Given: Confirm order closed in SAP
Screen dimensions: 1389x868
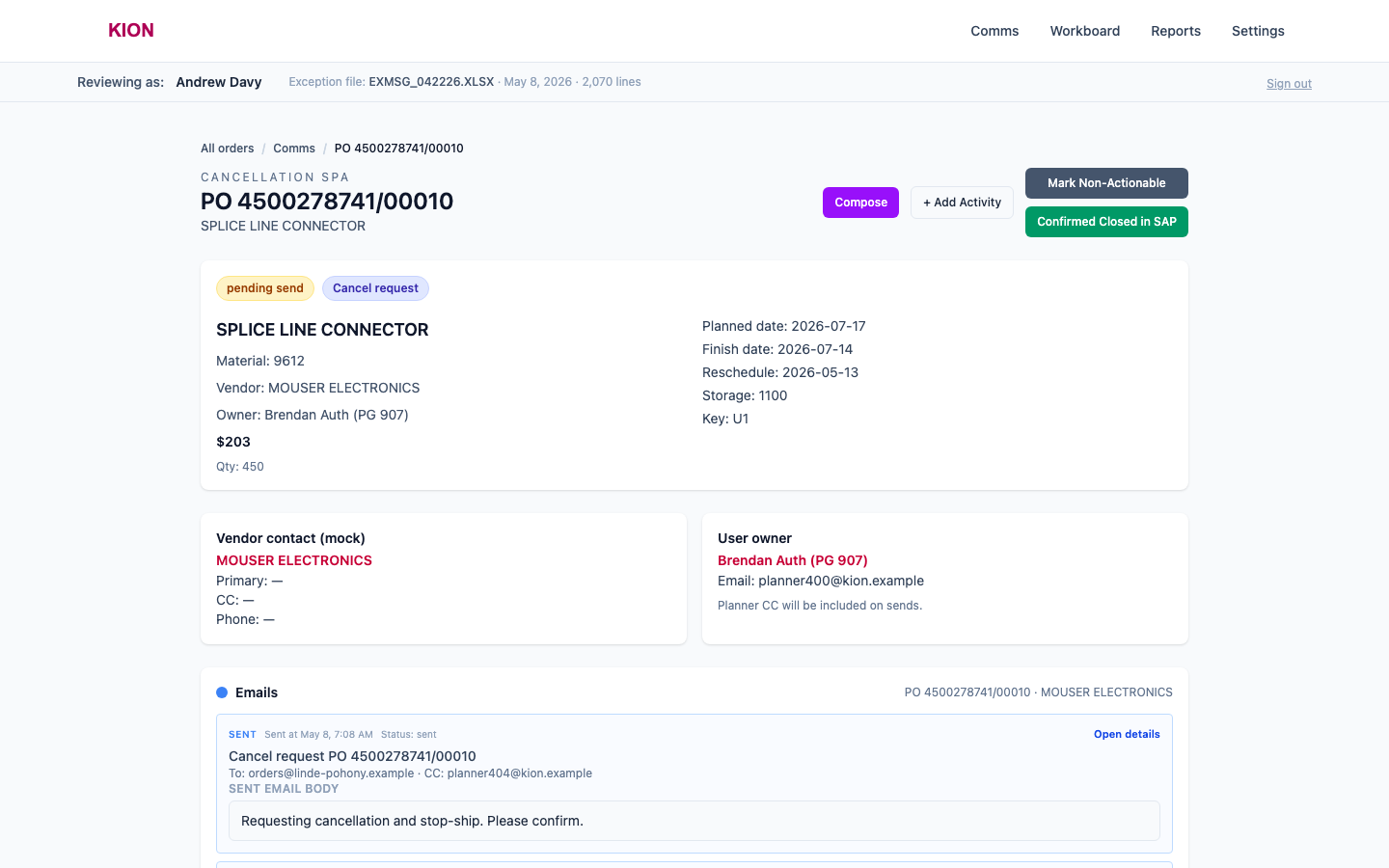Looking at the screenshot, I should tap(1106, 222).
